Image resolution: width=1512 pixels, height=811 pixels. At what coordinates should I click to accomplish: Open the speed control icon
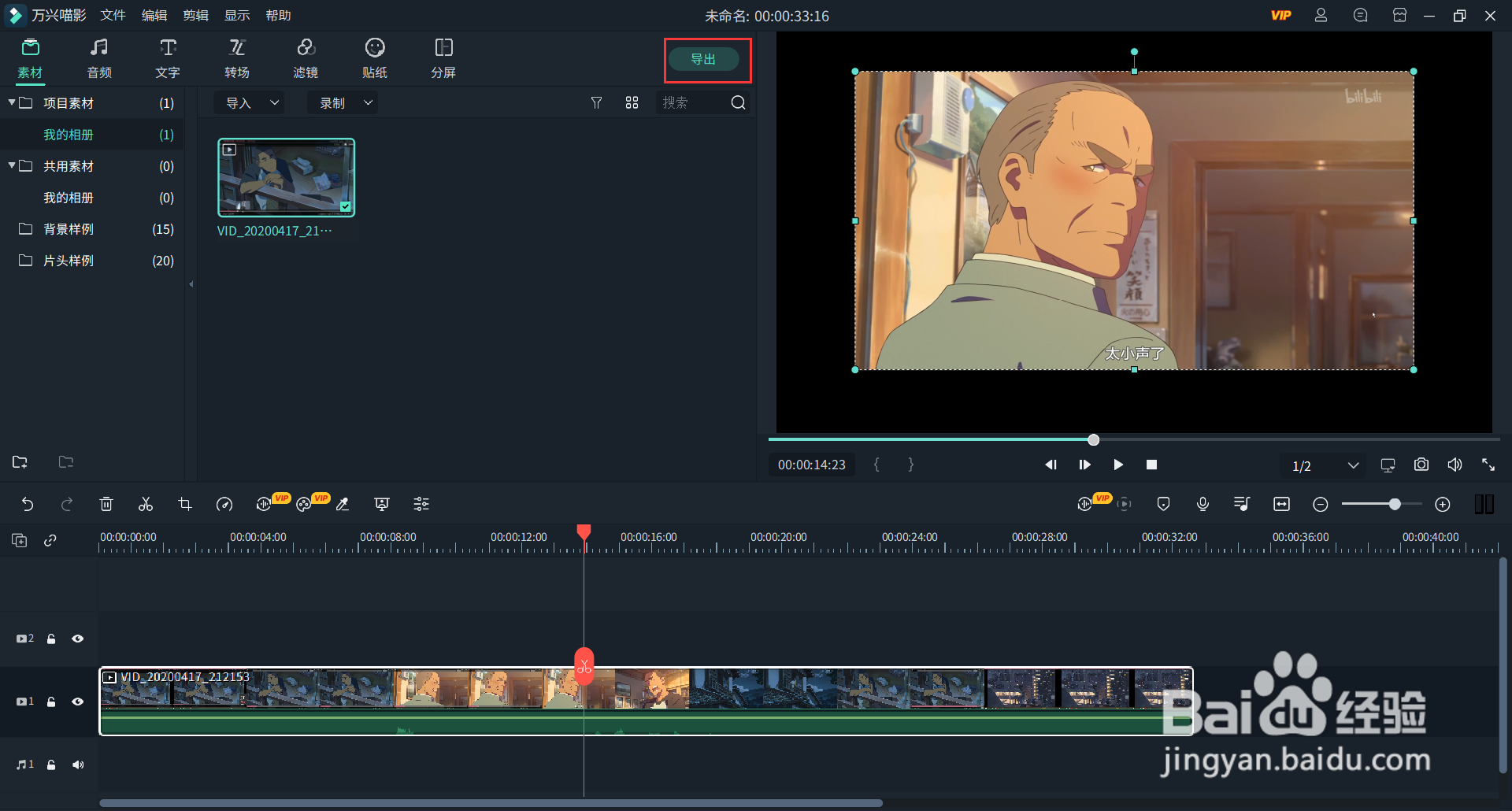[x=224, y=504]
